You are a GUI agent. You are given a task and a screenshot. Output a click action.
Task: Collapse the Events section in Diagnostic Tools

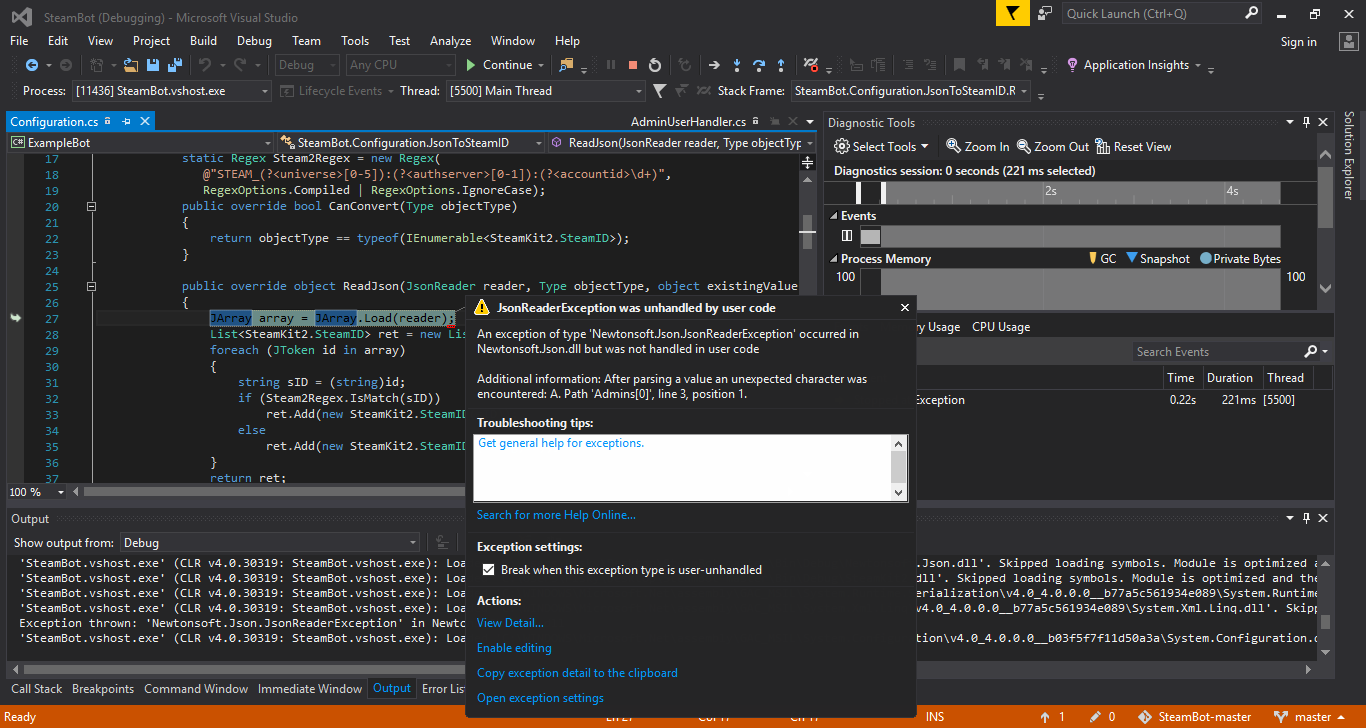832,216
